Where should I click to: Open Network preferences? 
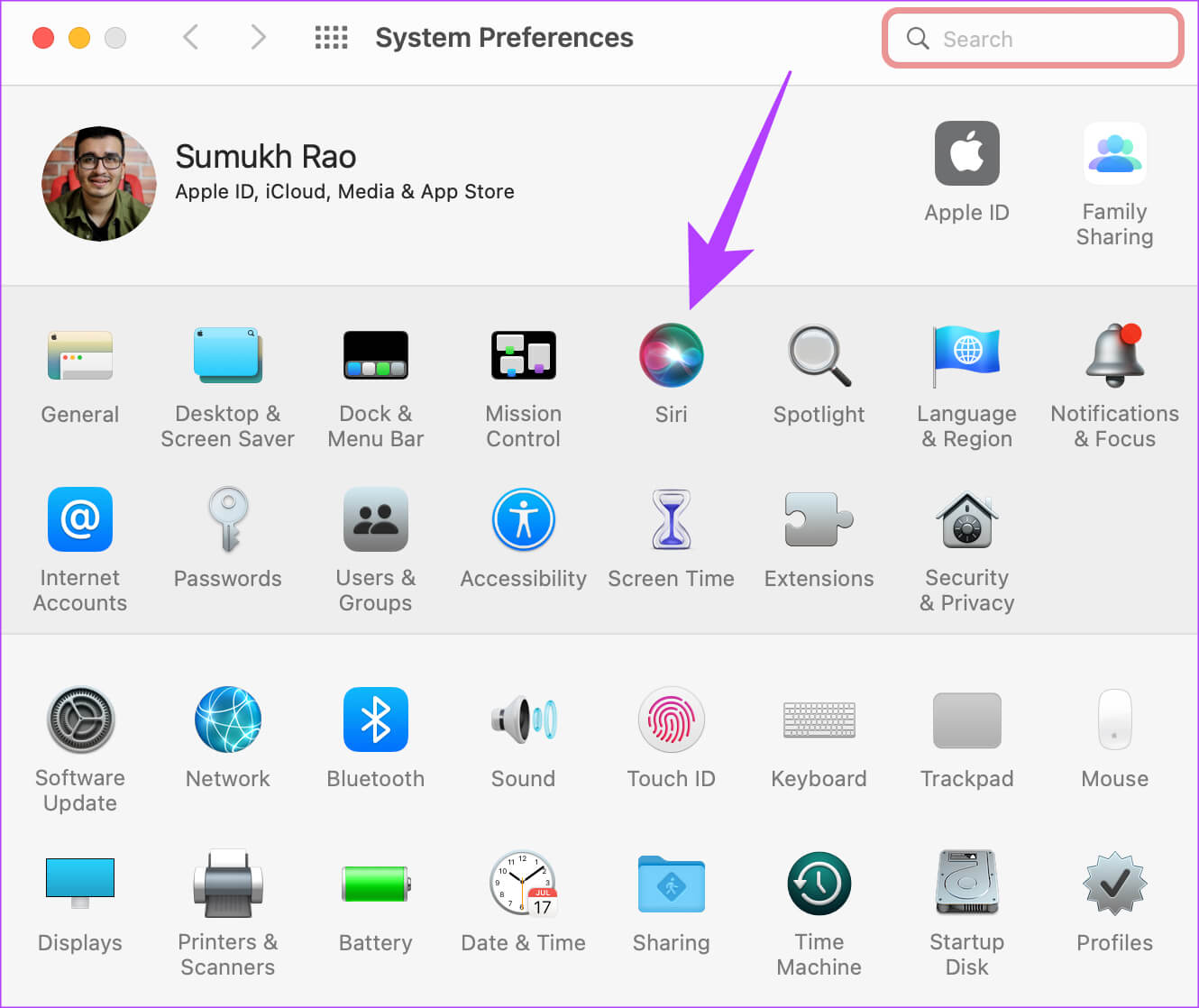(x=228, y=719)
